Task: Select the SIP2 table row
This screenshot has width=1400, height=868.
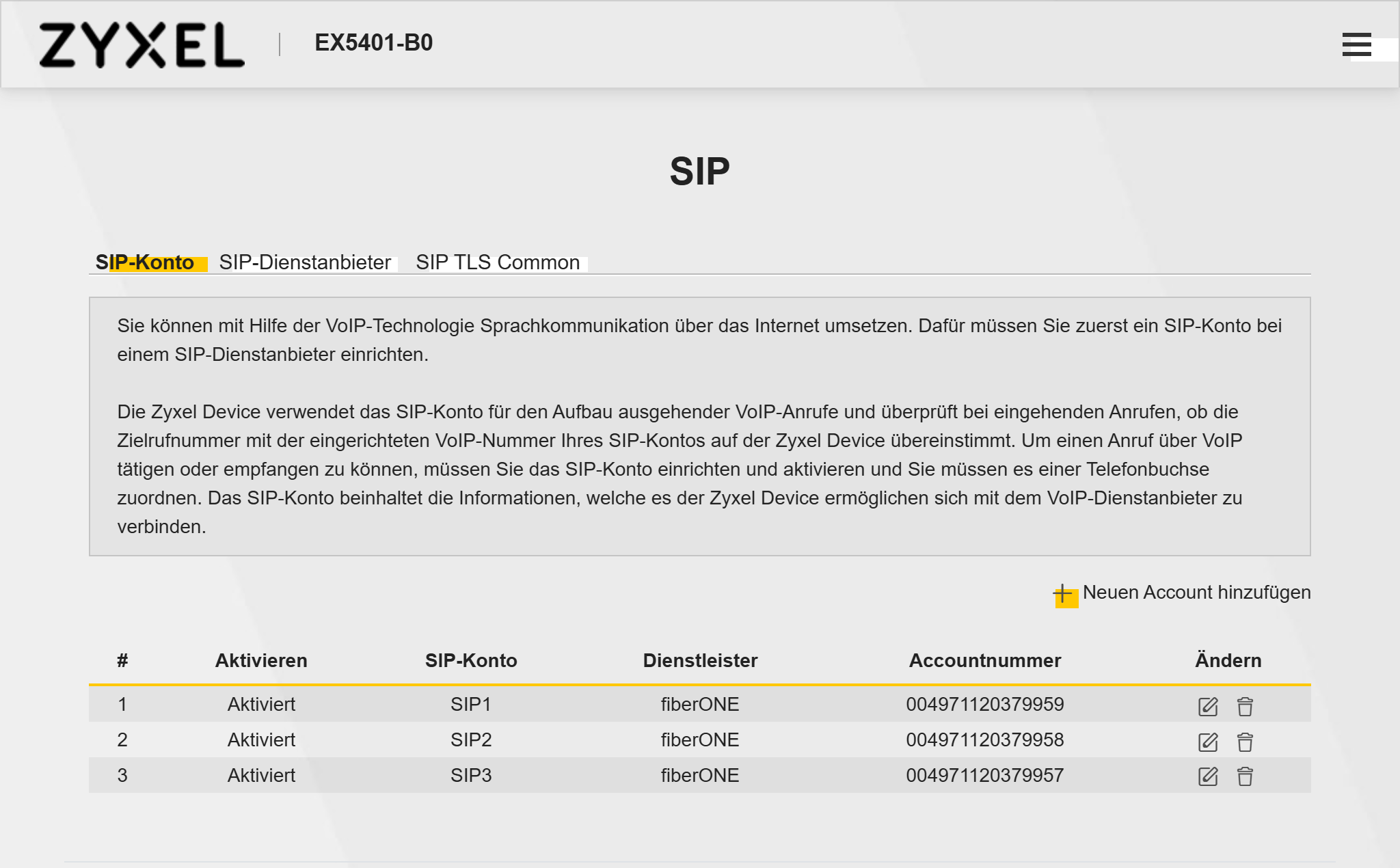Action: pos(700,740)
